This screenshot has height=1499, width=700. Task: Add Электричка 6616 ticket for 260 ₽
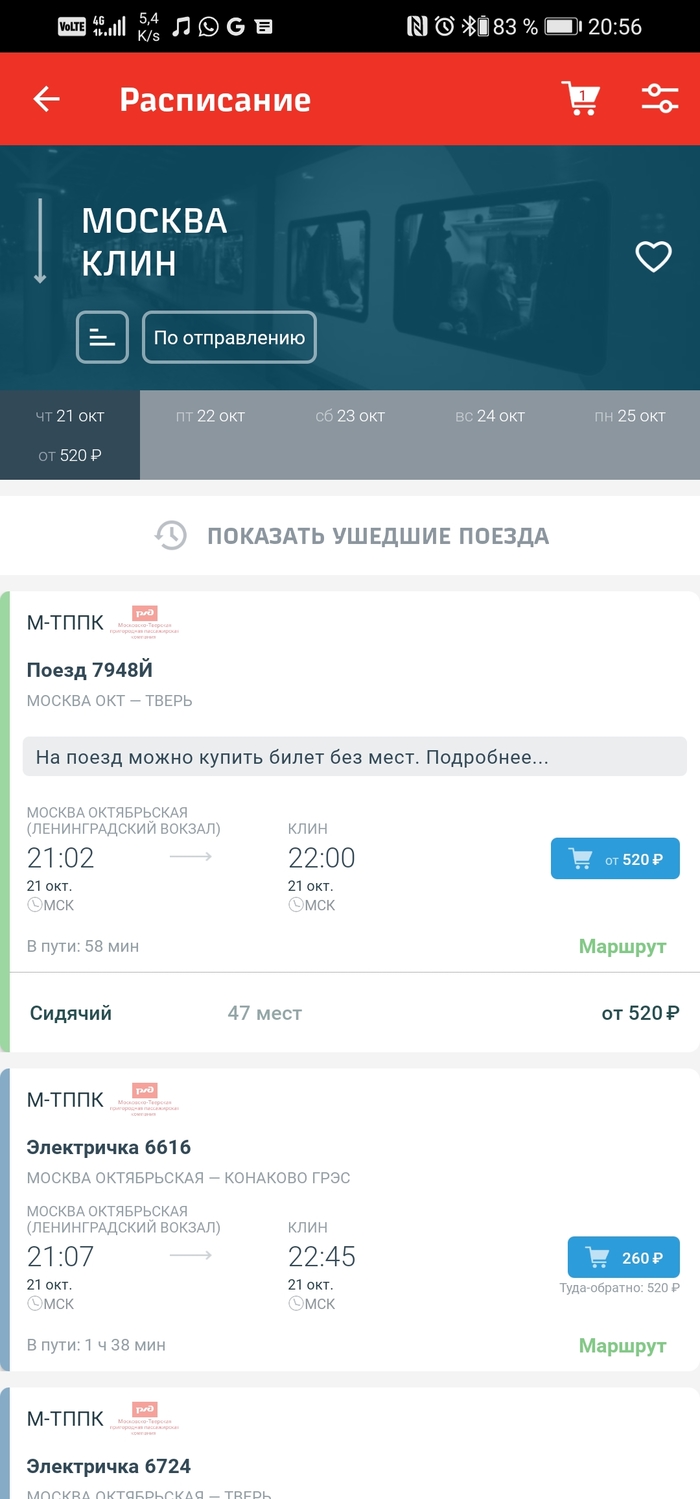[x=623, y=1258]
